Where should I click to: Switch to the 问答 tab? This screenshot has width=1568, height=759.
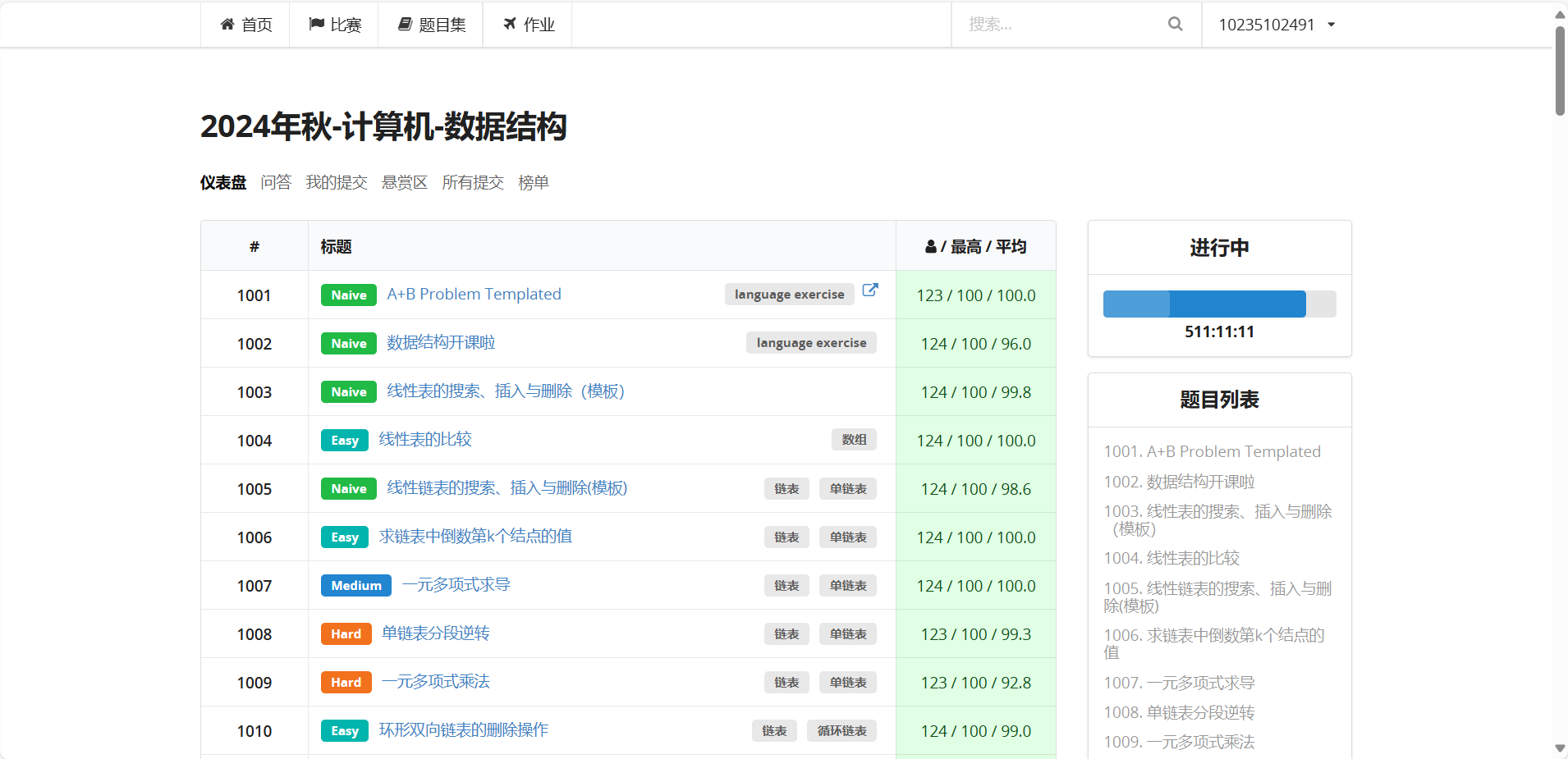tap(276, 182)
